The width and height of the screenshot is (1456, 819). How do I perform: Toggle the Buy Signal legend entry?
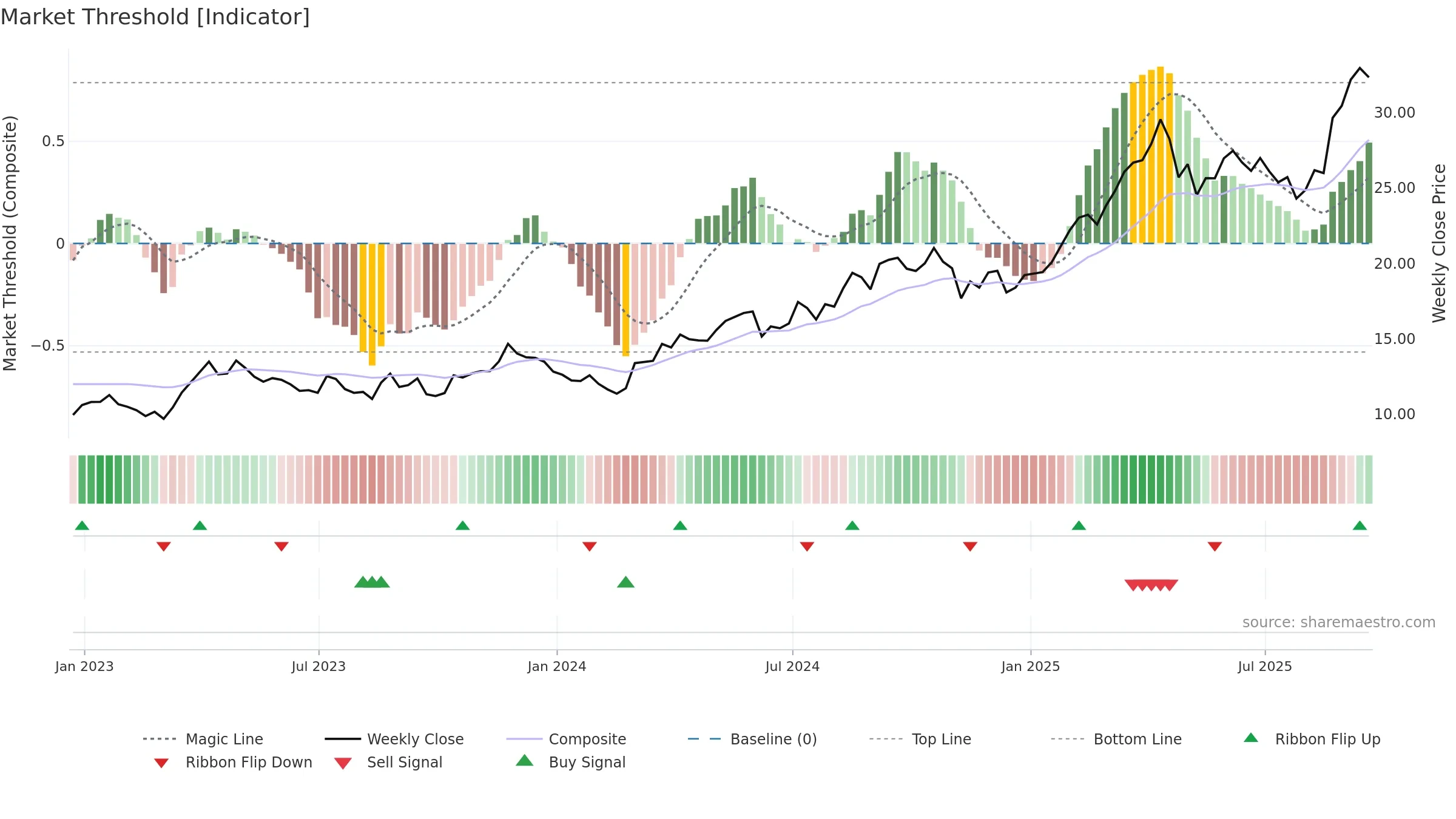[570, 762]
